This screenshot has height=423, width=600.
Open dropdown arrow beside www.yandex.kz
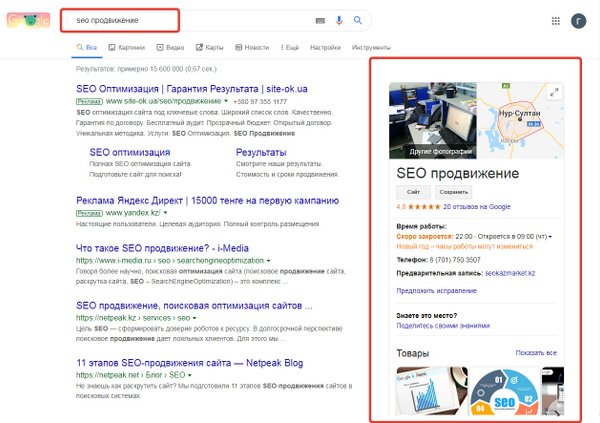pos(166,213)
